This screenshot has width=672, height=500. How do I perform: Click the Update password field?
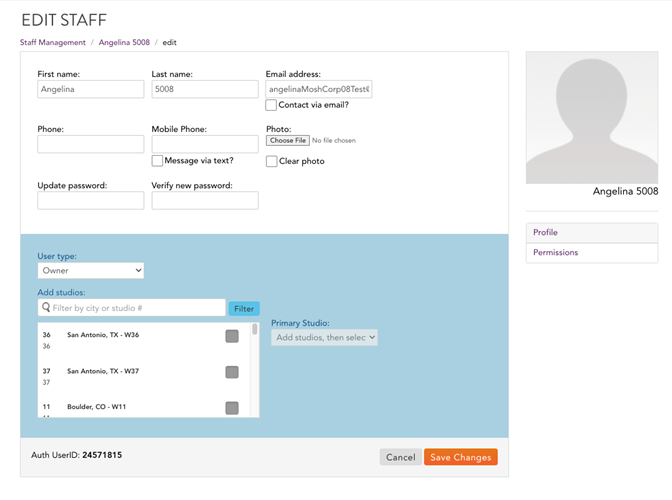tap(91, 201)
